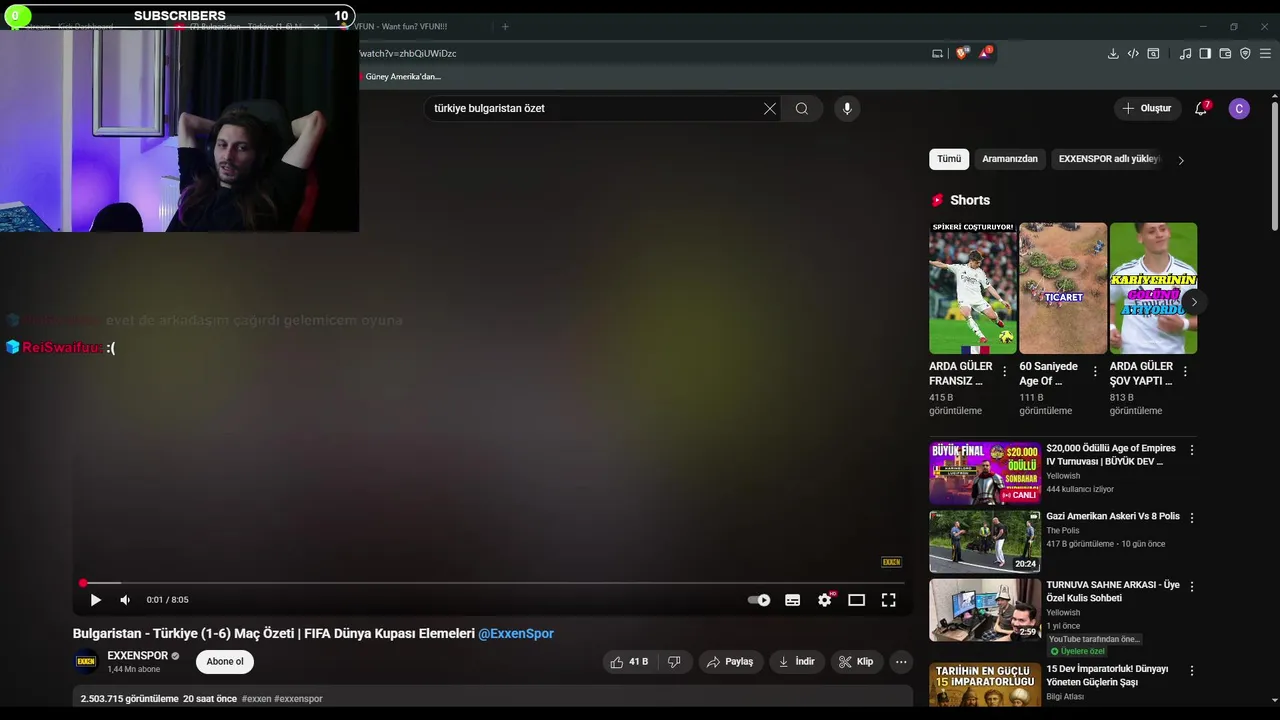Viewport: 1280px width, 720px height.
Task: Open the Oluştur create menu
Action: pos(1147,109)
